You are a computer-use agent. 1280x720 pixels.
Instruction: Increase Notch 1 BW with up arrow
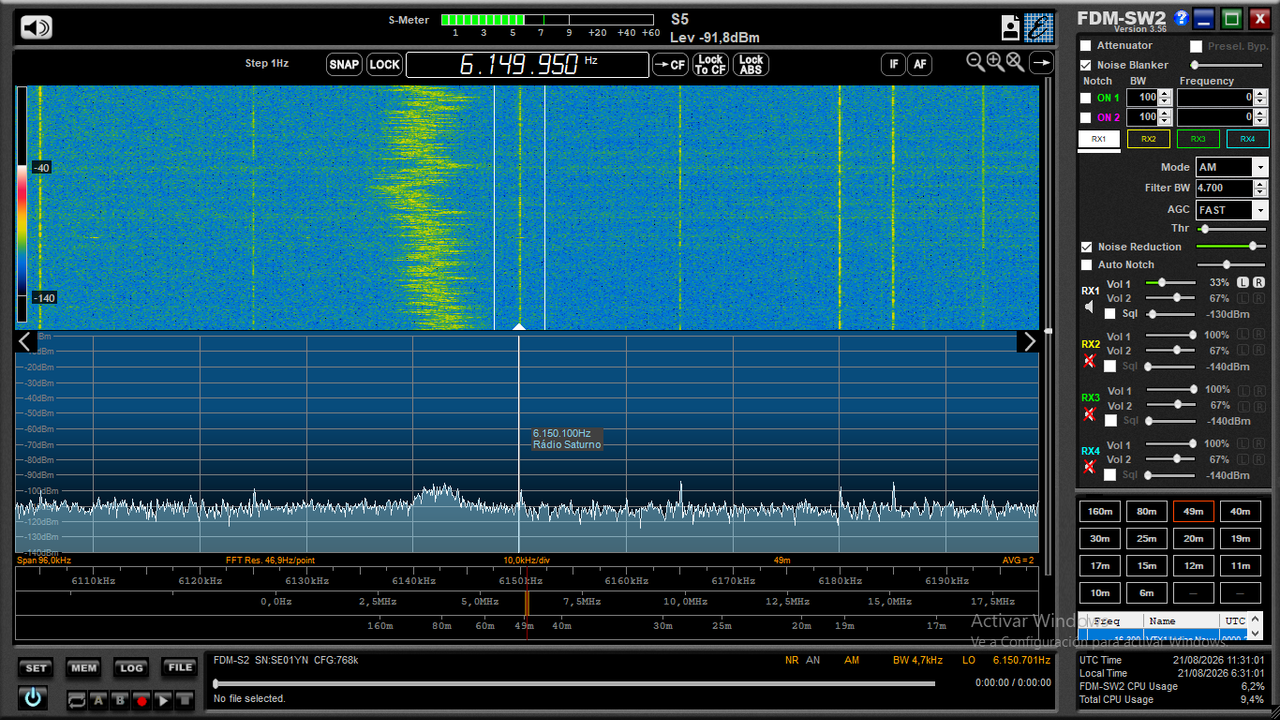(1165, 94)
